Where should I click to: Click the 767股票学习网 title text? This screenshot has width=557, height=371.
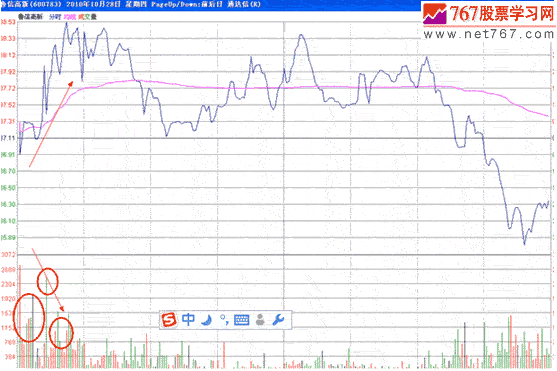[x=502, y=14]
